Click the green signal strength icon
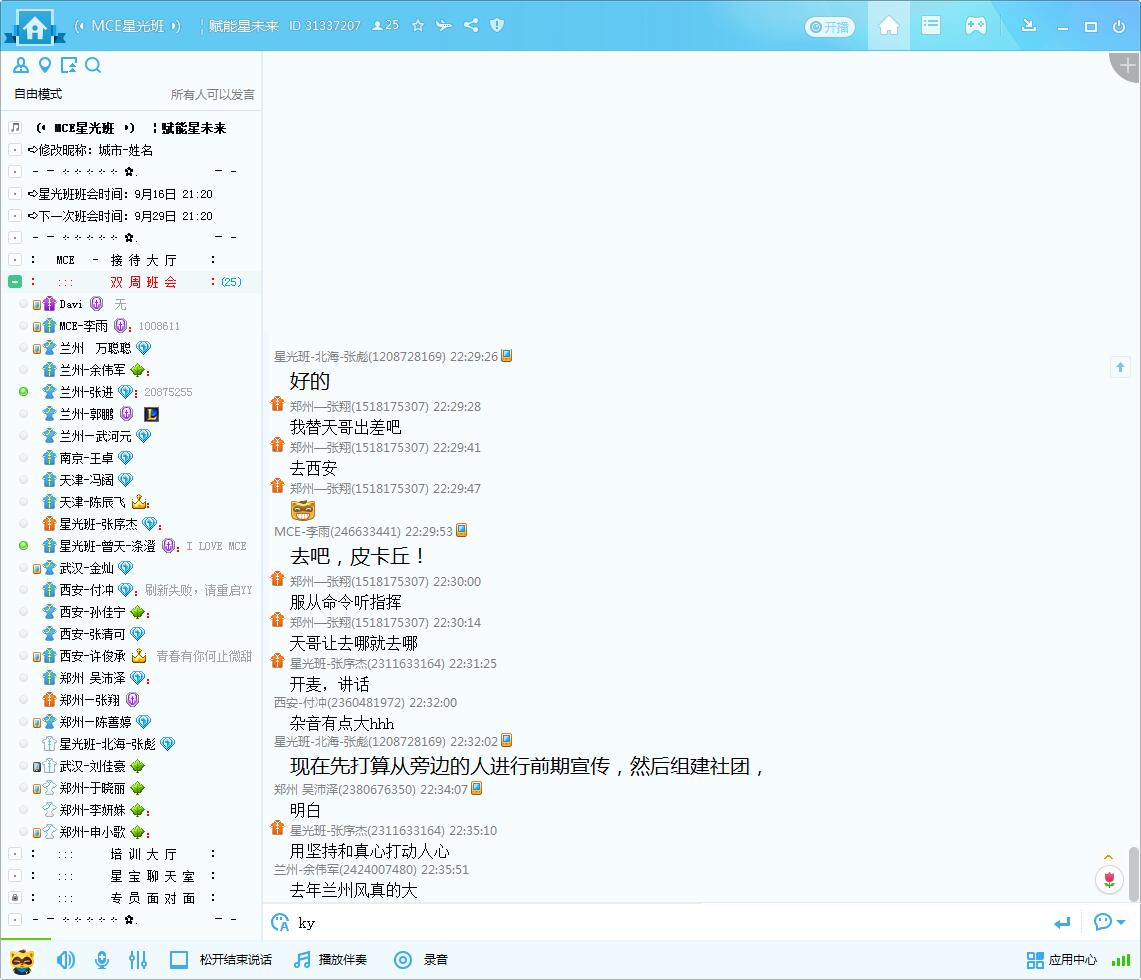This screenshot has height=980, width=1141. click(x=1121, y=960)
